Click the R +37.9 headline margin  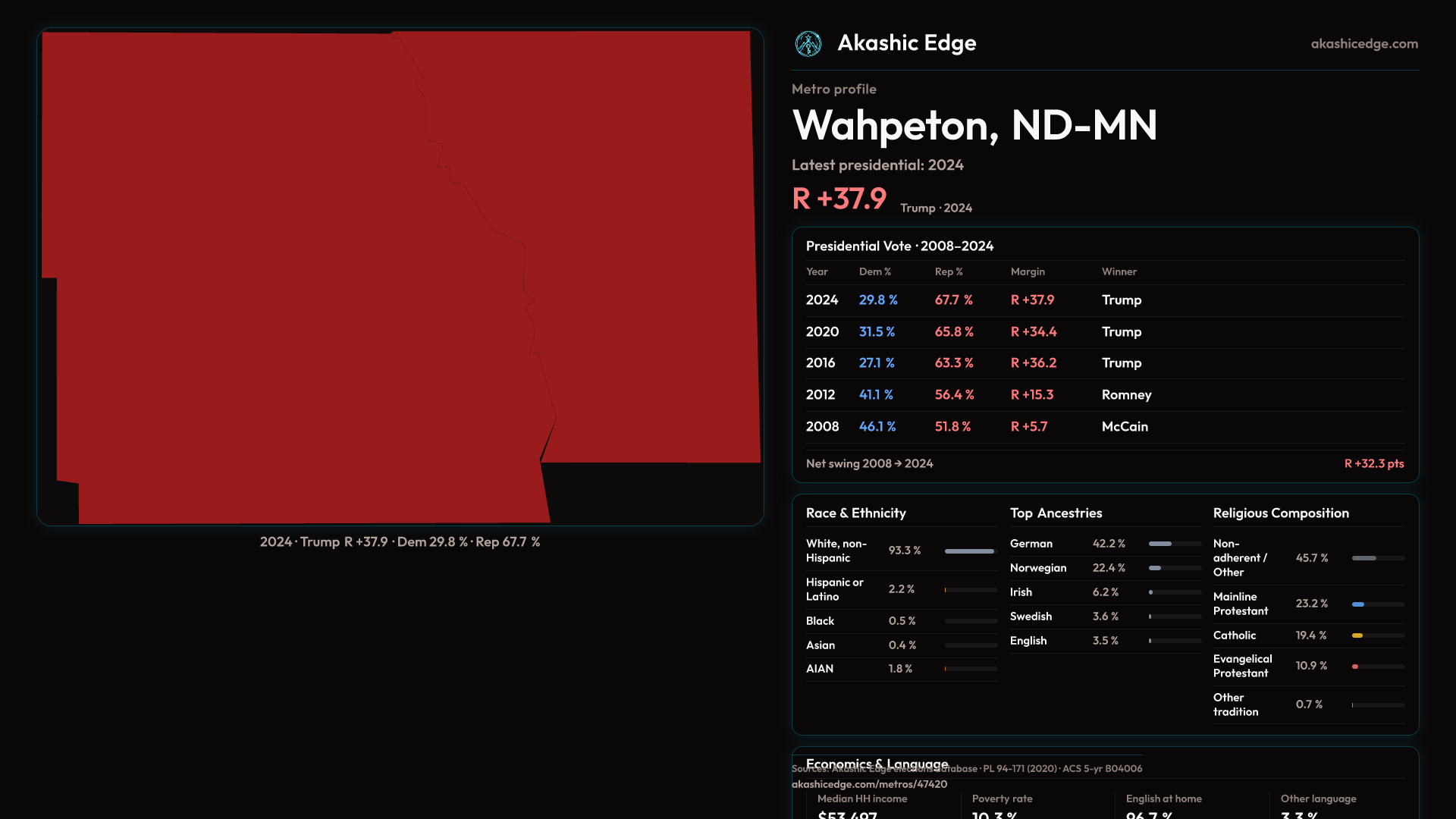pyautogui.click(x=839, y=199)
